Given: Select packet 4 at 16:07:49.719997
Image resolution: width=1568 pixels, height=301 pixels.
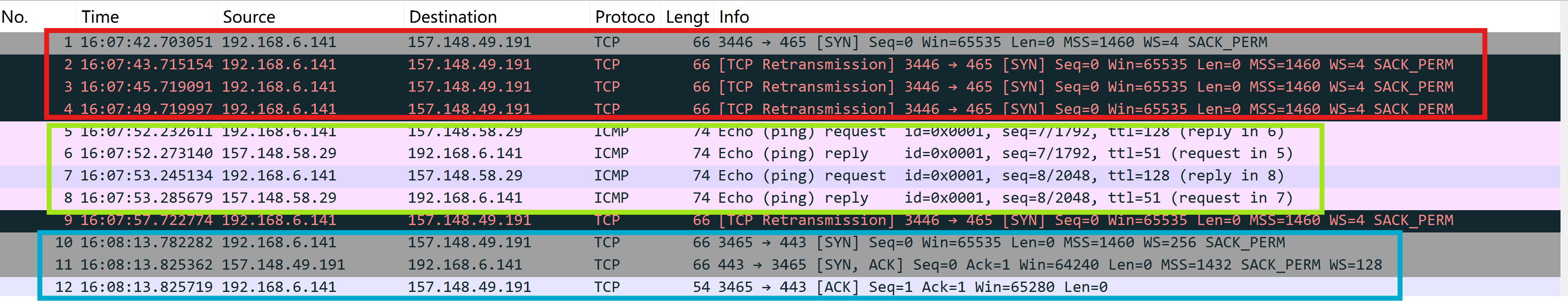Looking at the screenshot, I should tap(146, 109).
